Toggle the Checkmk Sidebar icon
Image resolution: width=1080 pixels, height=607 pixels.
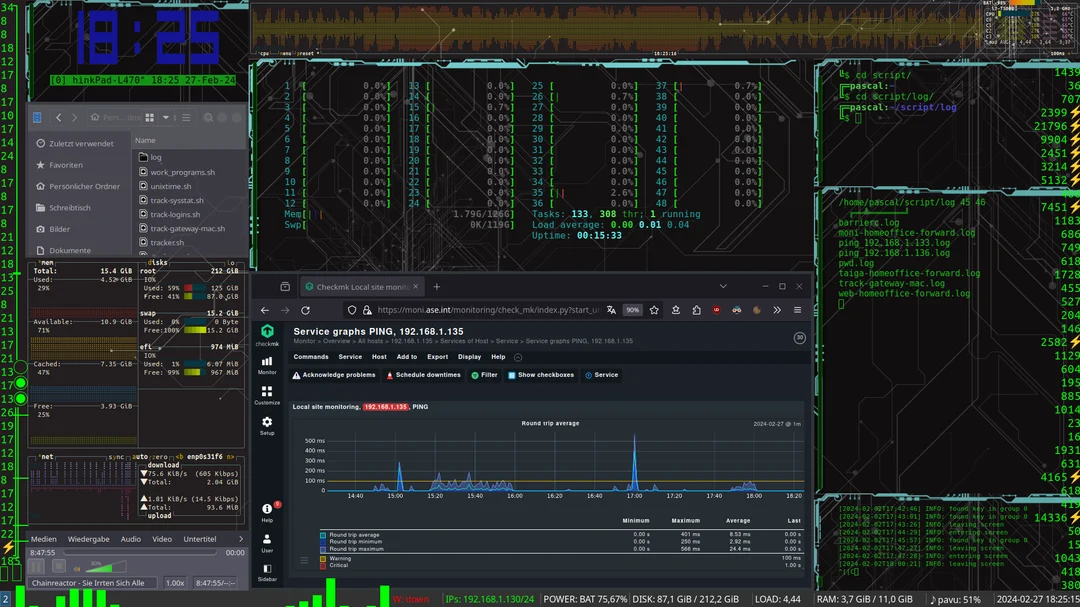coord(266,569)
